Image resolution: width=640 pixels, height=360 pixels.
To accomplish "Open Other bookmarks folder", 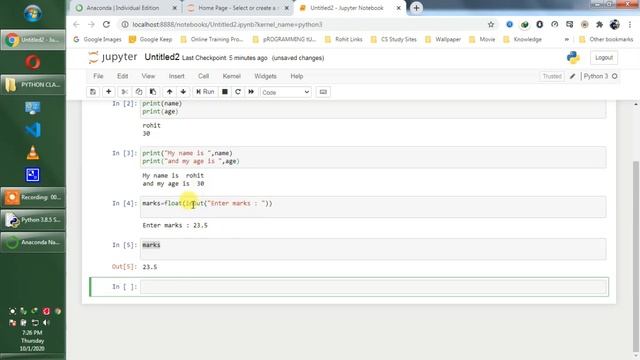I will click(606, 40).
